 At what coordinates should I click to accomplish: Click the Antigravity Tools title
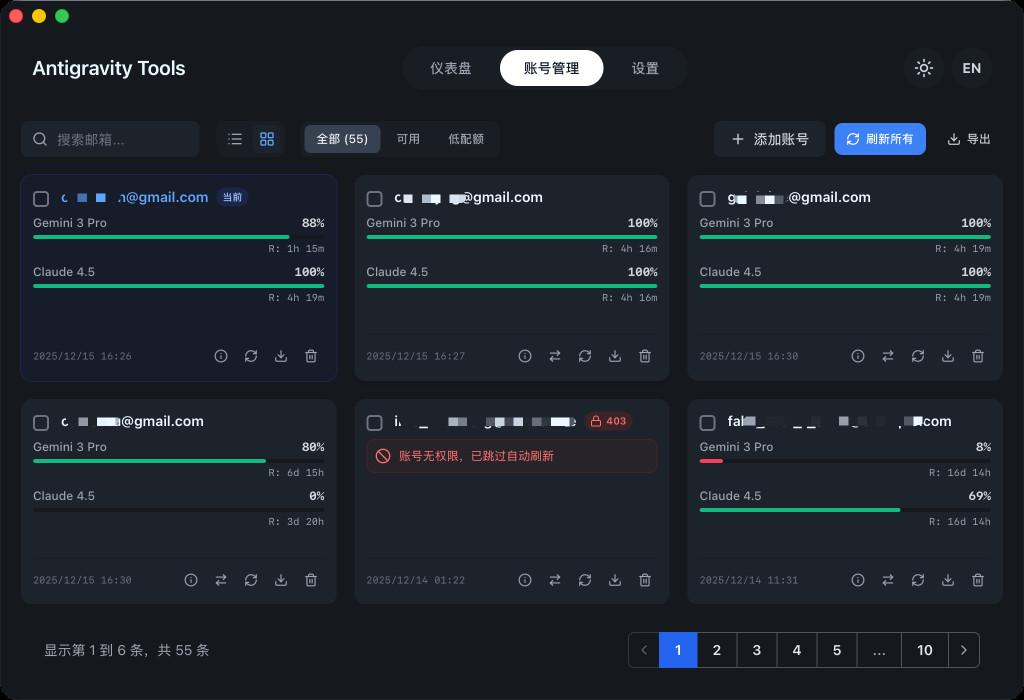[x=109, y=68]
